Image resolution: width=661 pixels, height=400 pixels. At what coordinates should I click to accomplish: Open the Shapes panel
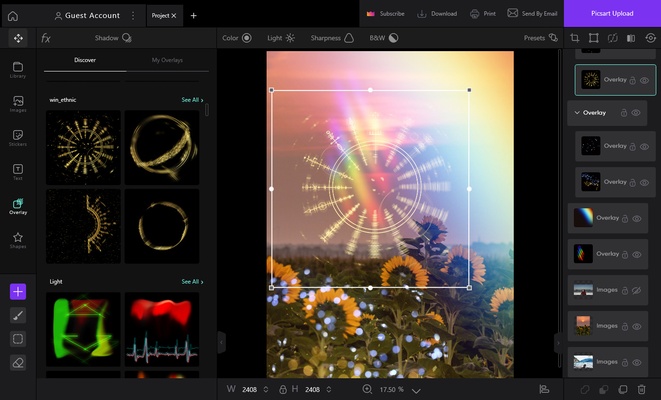point(18,241)
